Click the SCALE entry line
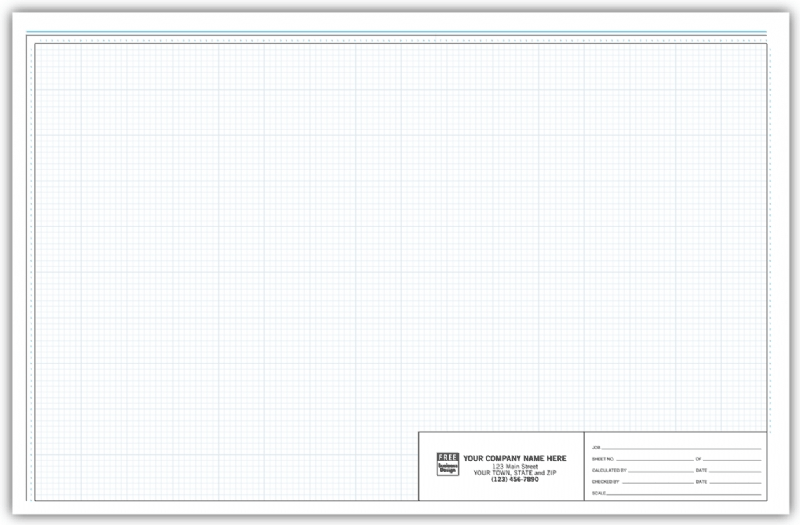This screenshot has width=800, height=525. point(684,494)
